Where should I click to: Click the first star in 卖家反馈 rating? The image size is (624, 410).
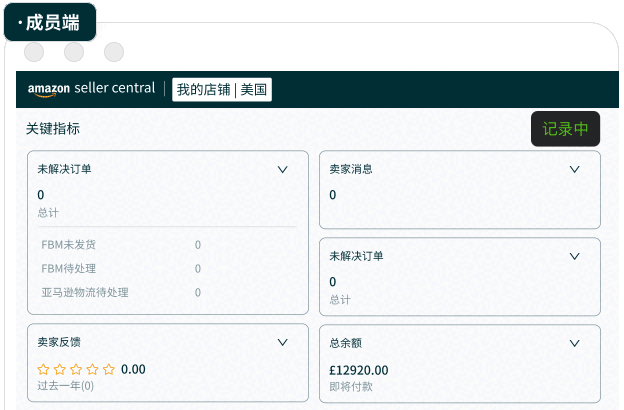point(44,369)
